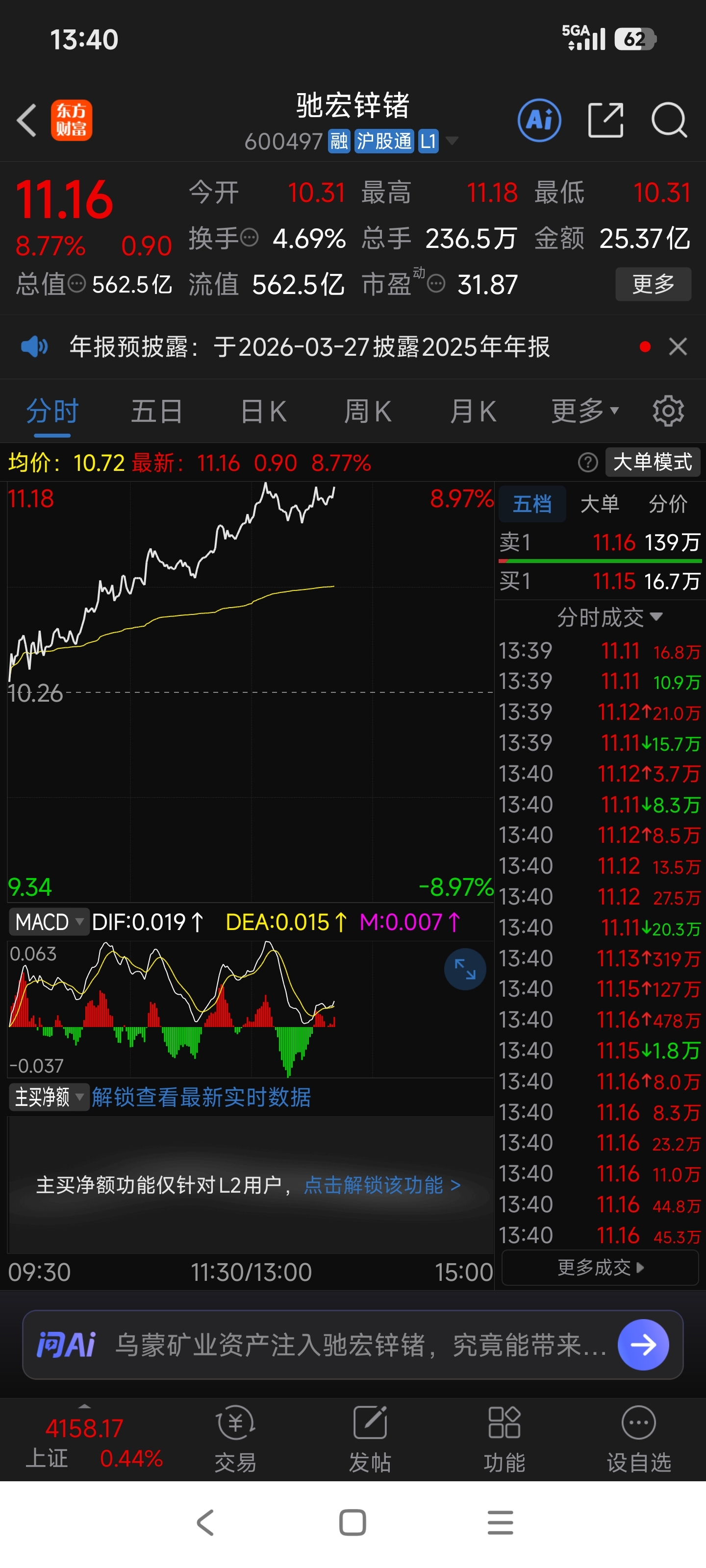Tap the trade row 11.16 478万

(x=600, y=1020)
